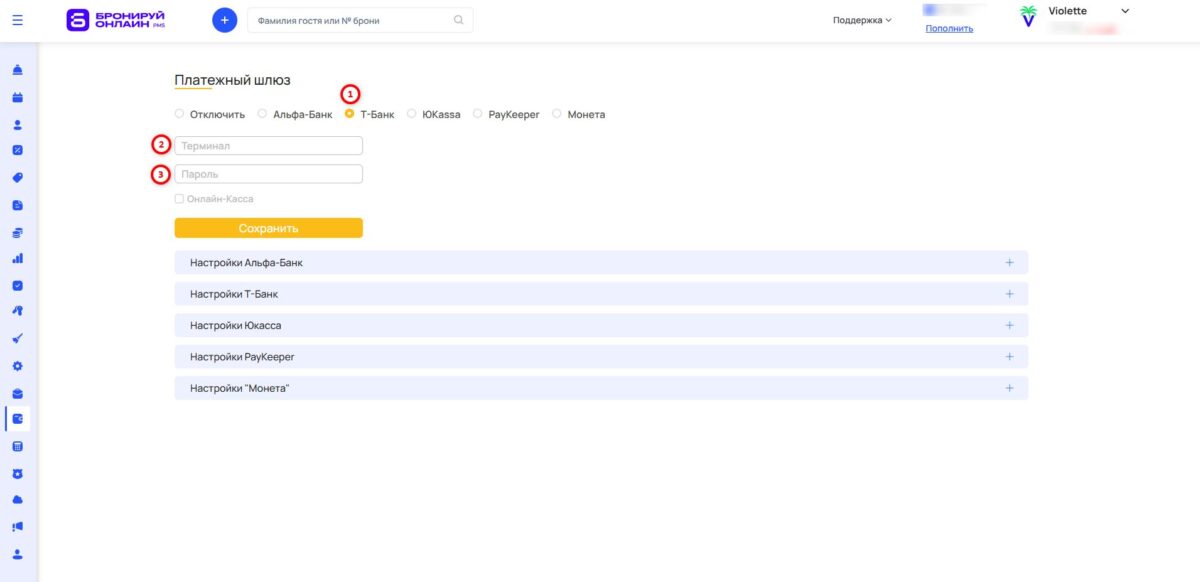
Task: Open the megaphone sidebar icon
Action: coord(17,526)
